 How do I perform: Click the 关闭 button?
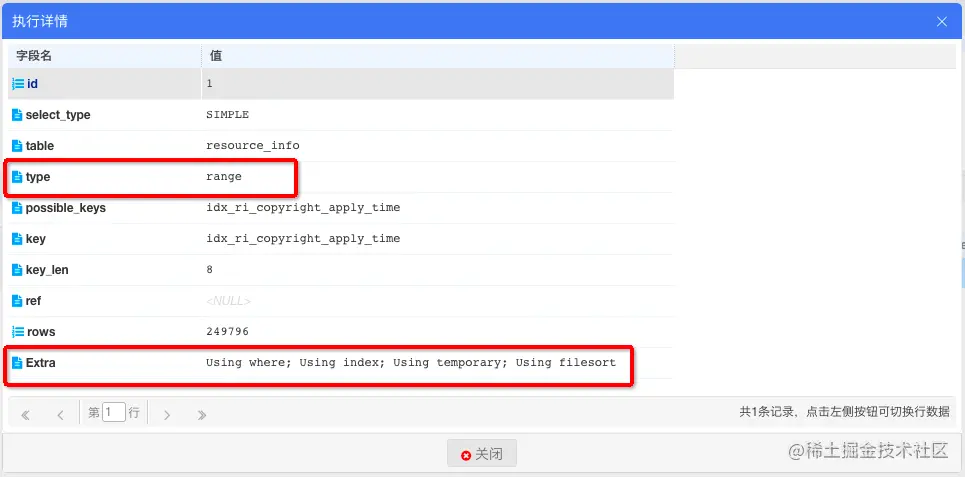(x=482, y=454)
